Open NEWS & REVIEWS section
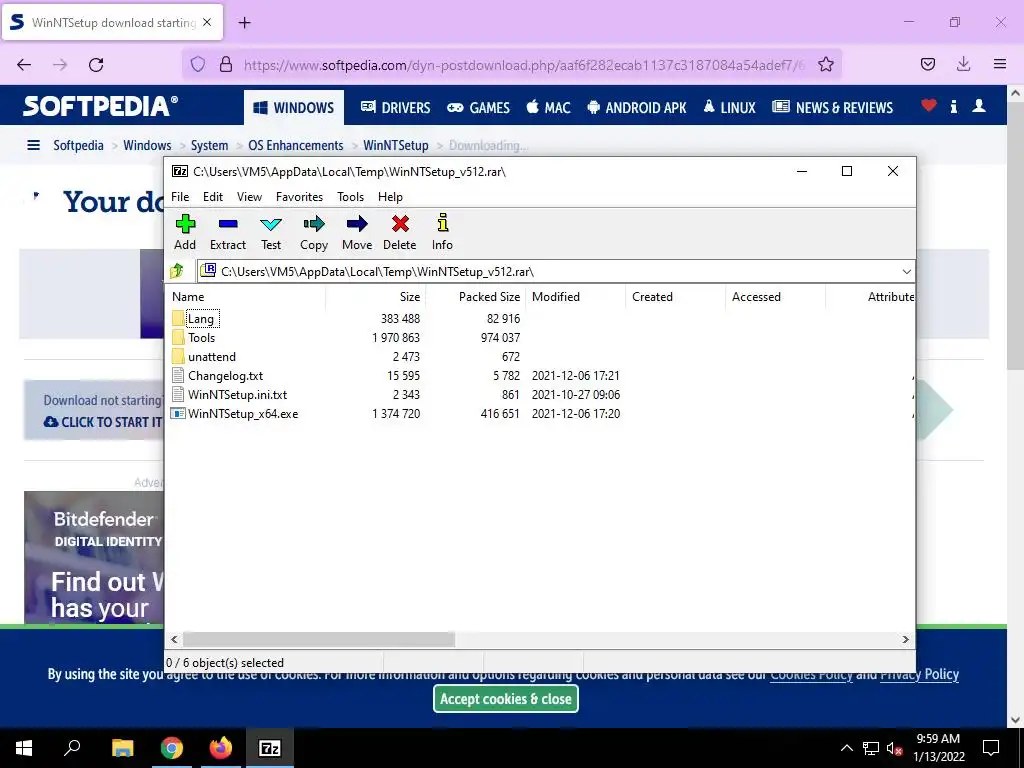 click(x=833, y=108)
